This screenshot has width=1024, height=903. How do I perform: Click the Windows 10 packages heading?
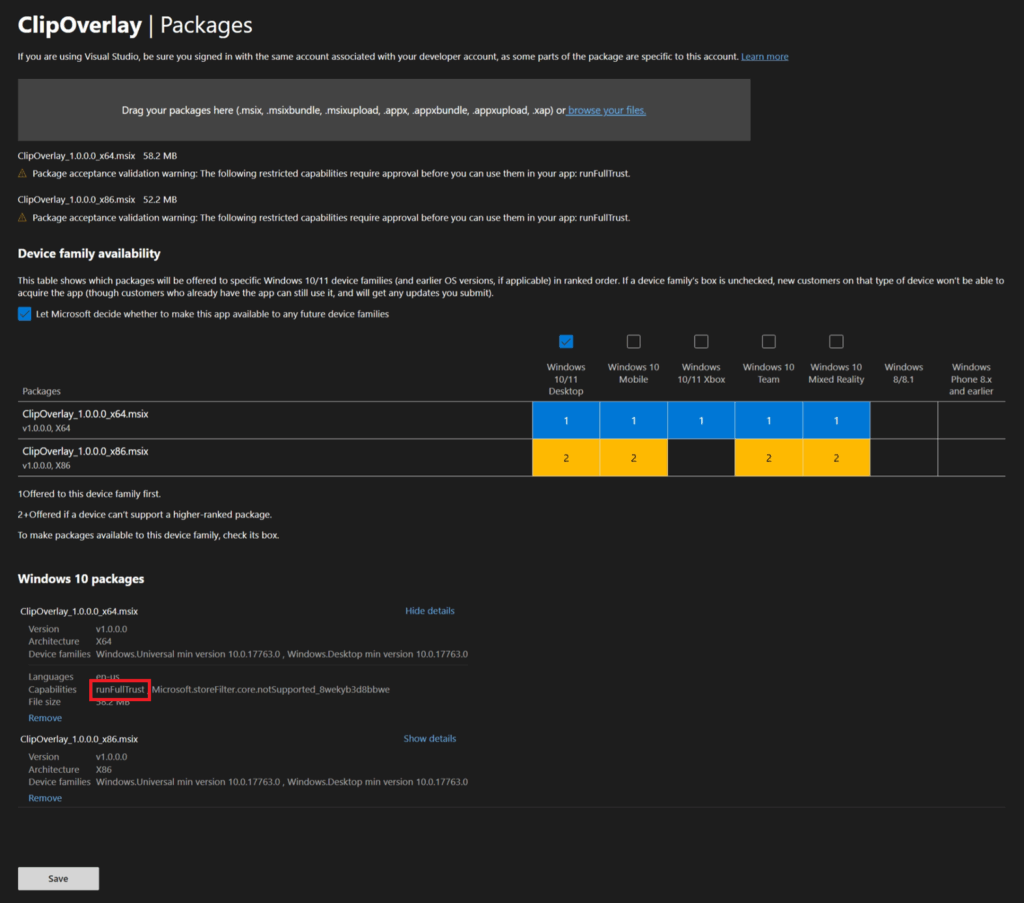point(81,579)
